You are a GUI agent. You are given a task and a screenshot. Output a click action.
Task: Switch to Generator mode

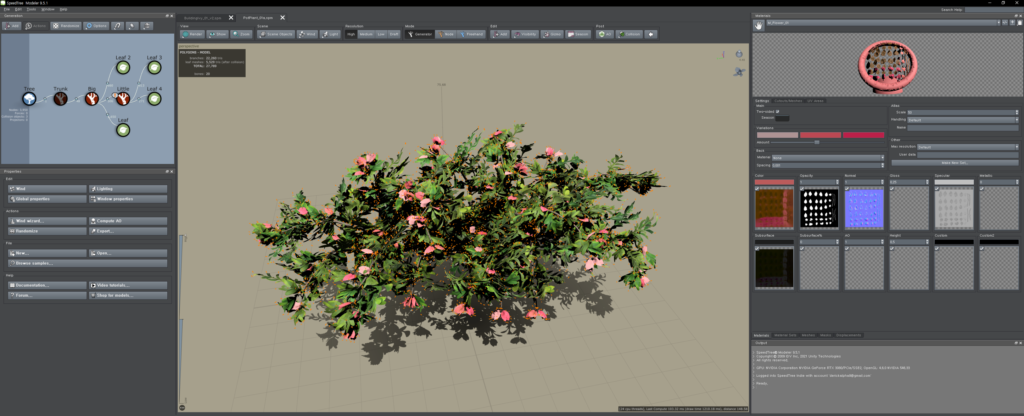pos(421,34)
